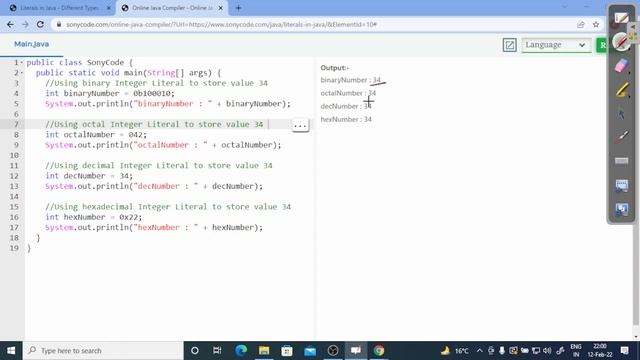Open a new browser tab

tap(238, 8)
